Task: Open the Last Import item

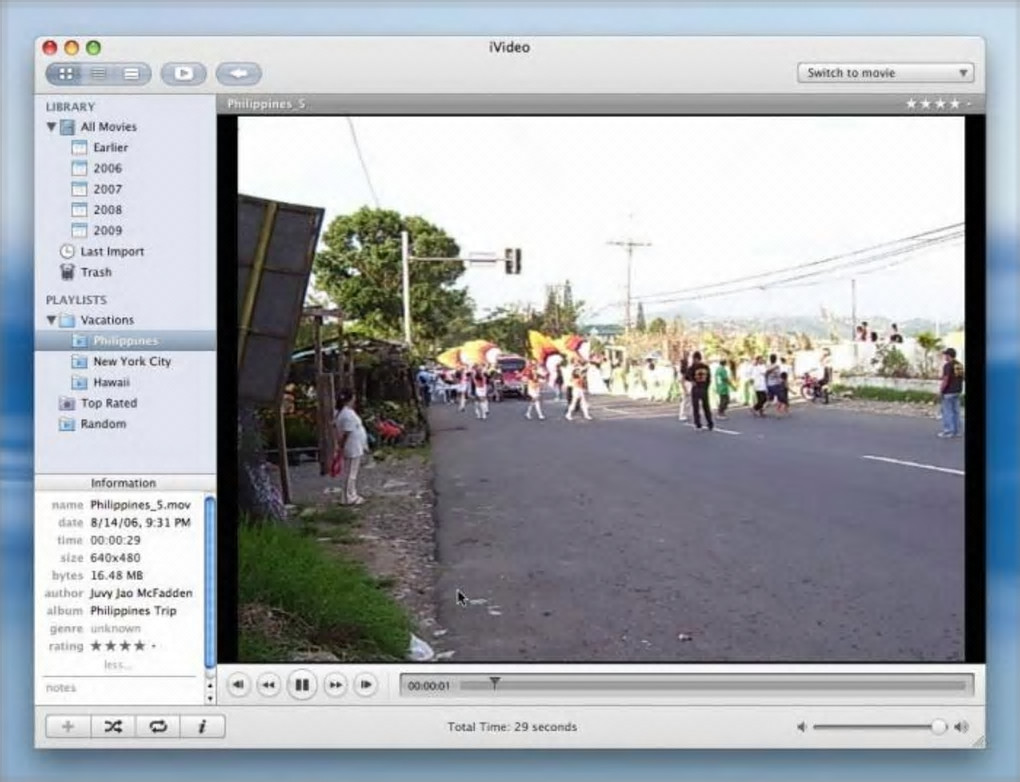Action: point(112,252)
